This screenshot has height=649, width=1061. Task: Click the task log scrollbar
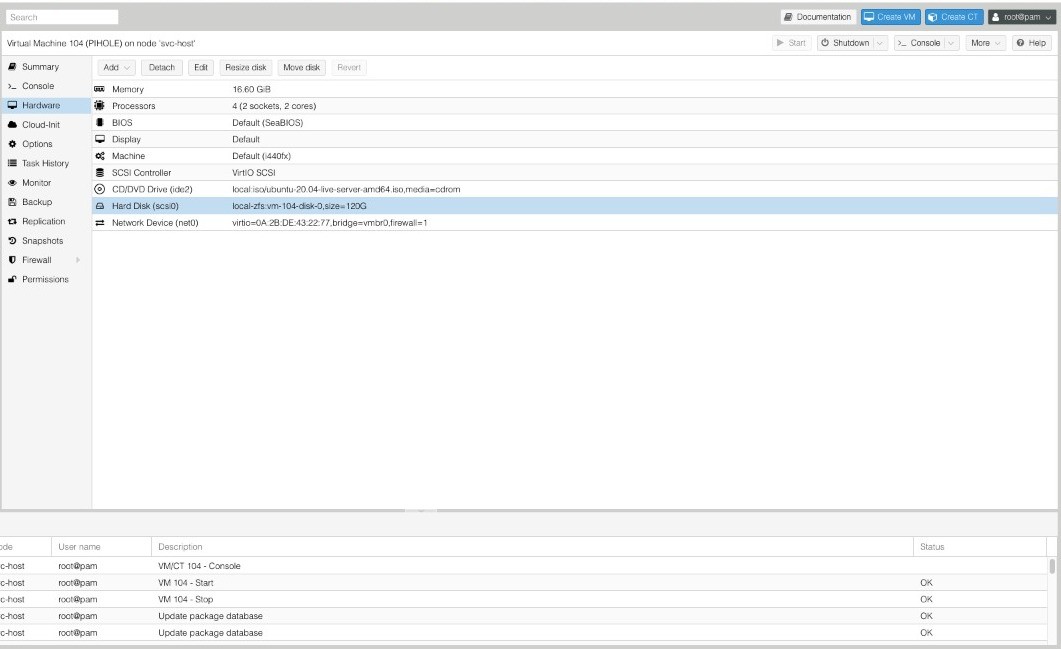point(1052,567)
